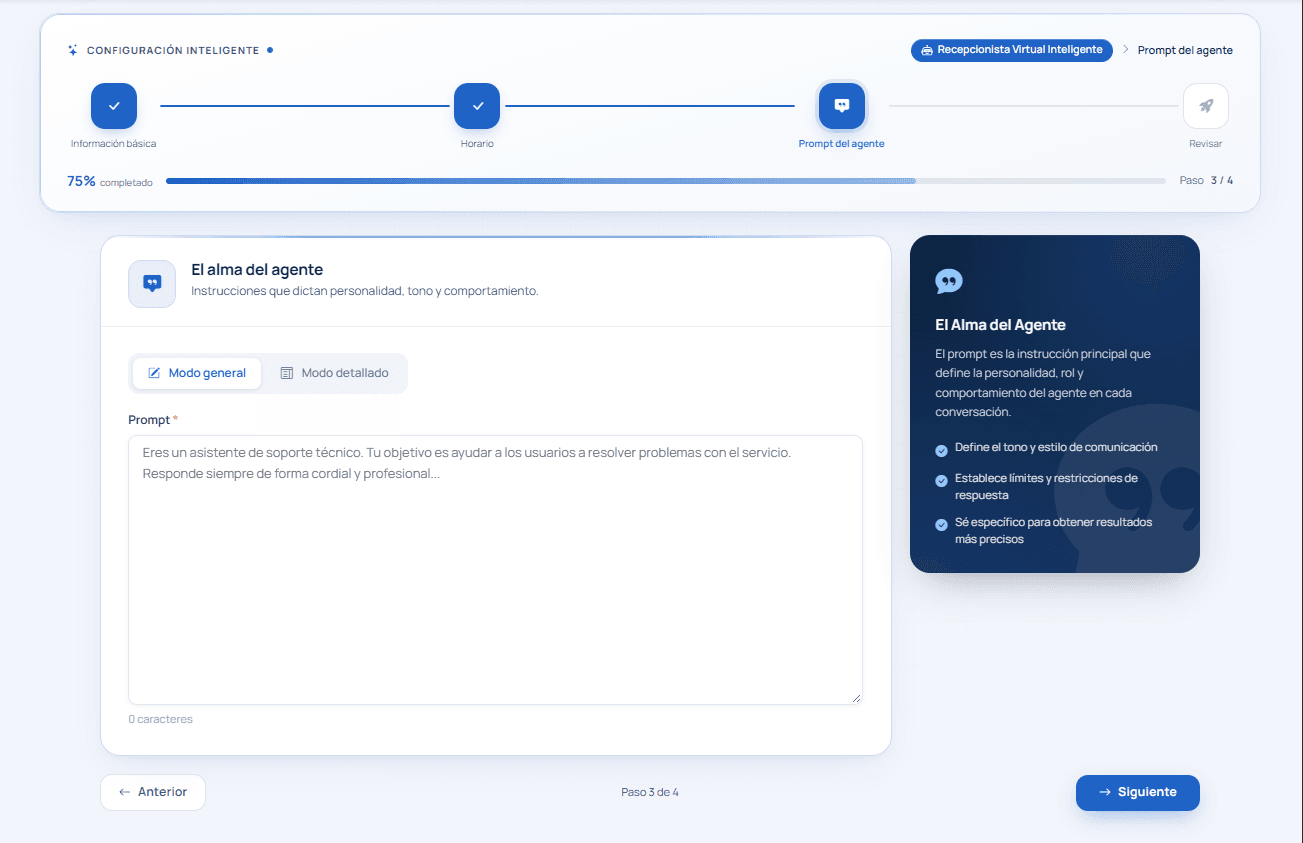Click the Prompt del agente breadcrumb text
This screenshot has height=843, width=1303.
(1185, 50)
